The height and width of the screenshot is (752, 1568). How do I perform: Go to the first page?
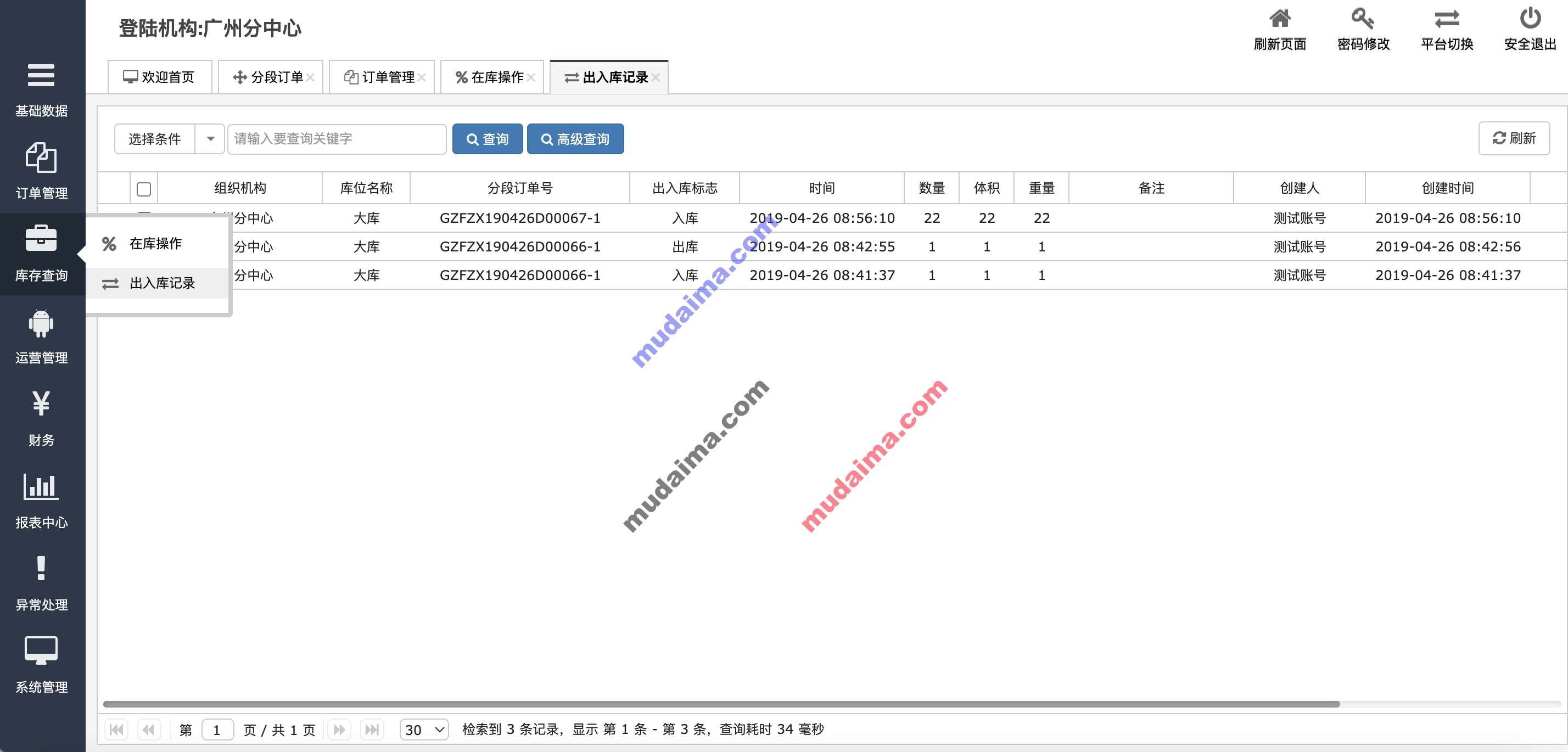point(117,729)
